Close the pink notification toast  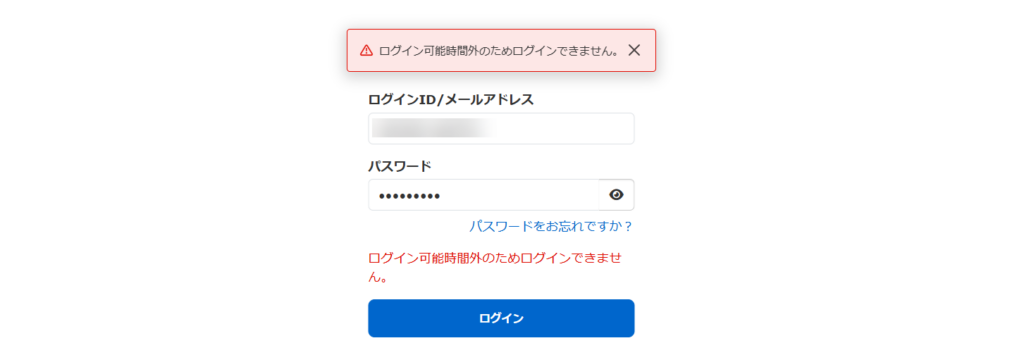coord(633,50)
